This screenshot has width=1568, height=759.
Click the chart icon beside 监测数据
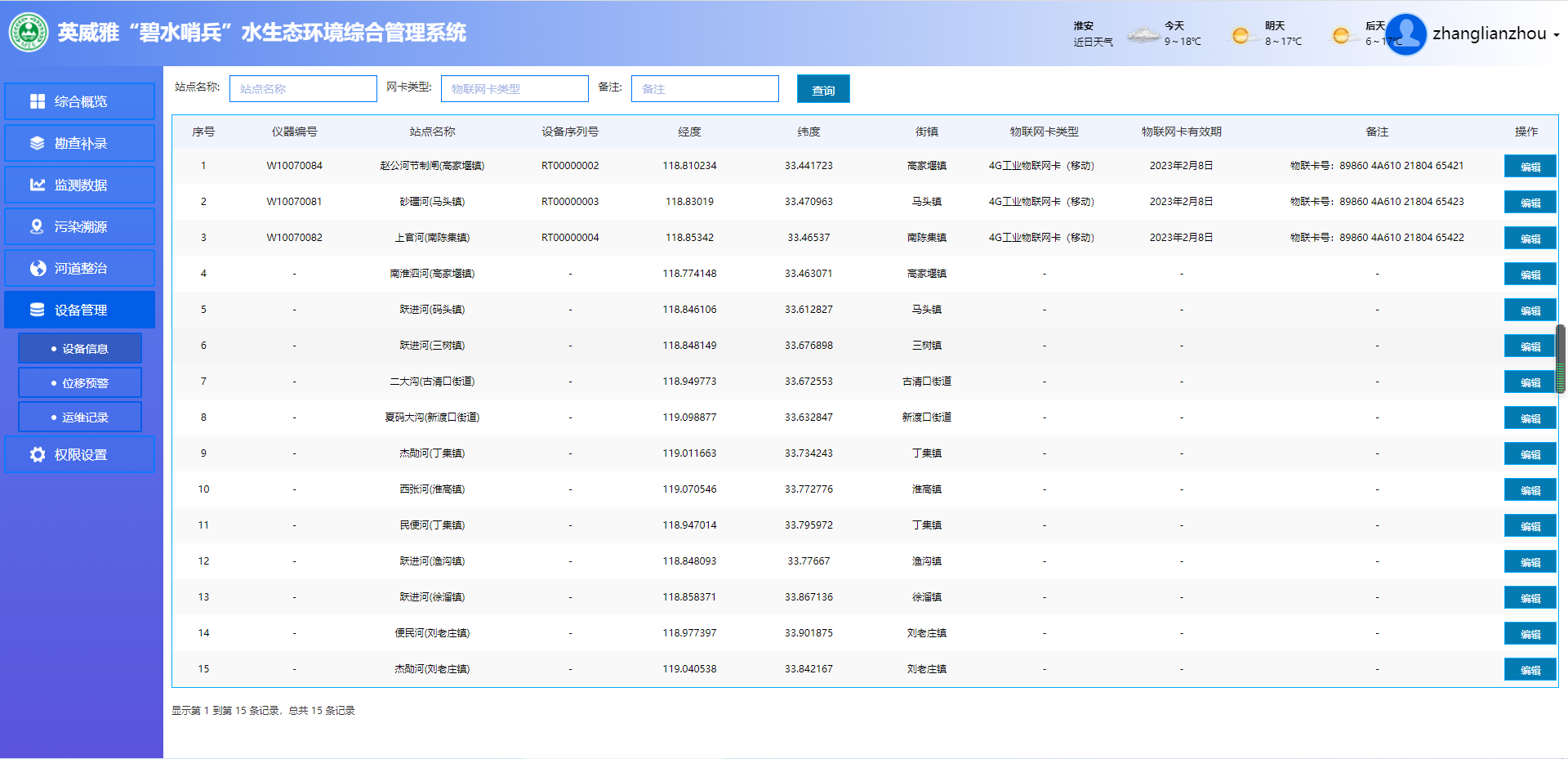tap(38, 185)
